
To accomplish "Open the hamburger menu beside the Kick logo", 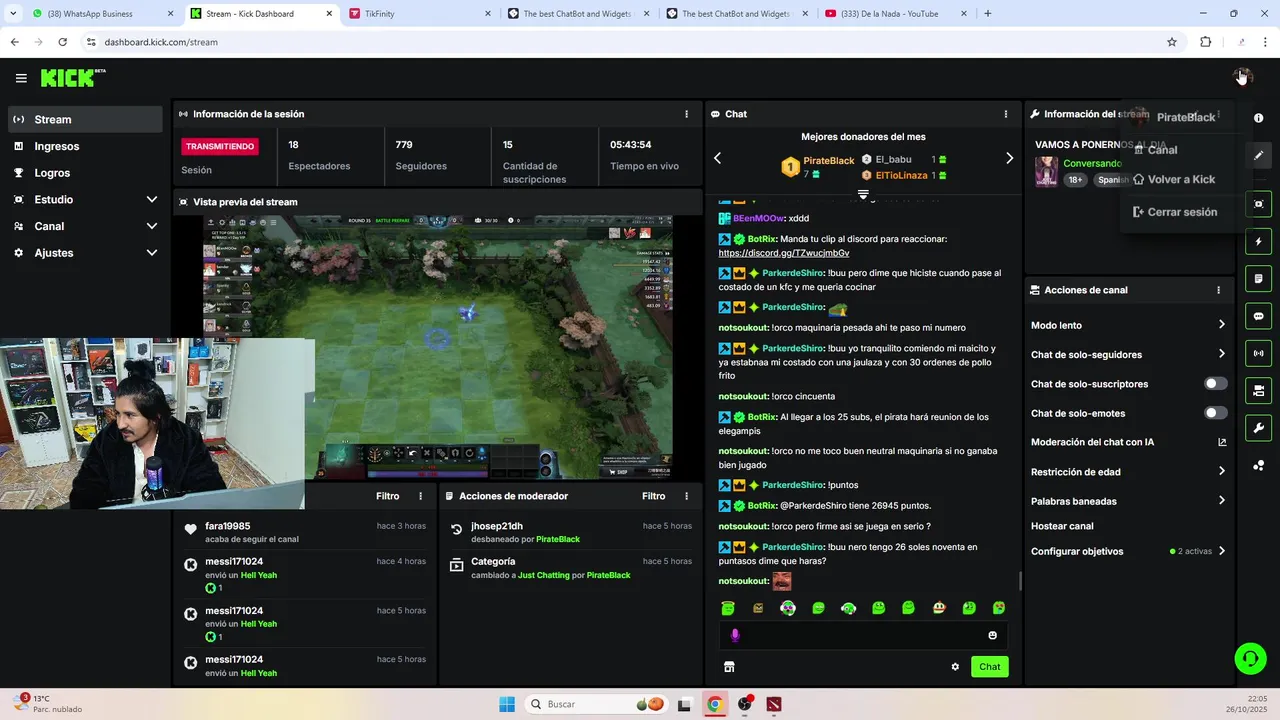I will point(21,78).
